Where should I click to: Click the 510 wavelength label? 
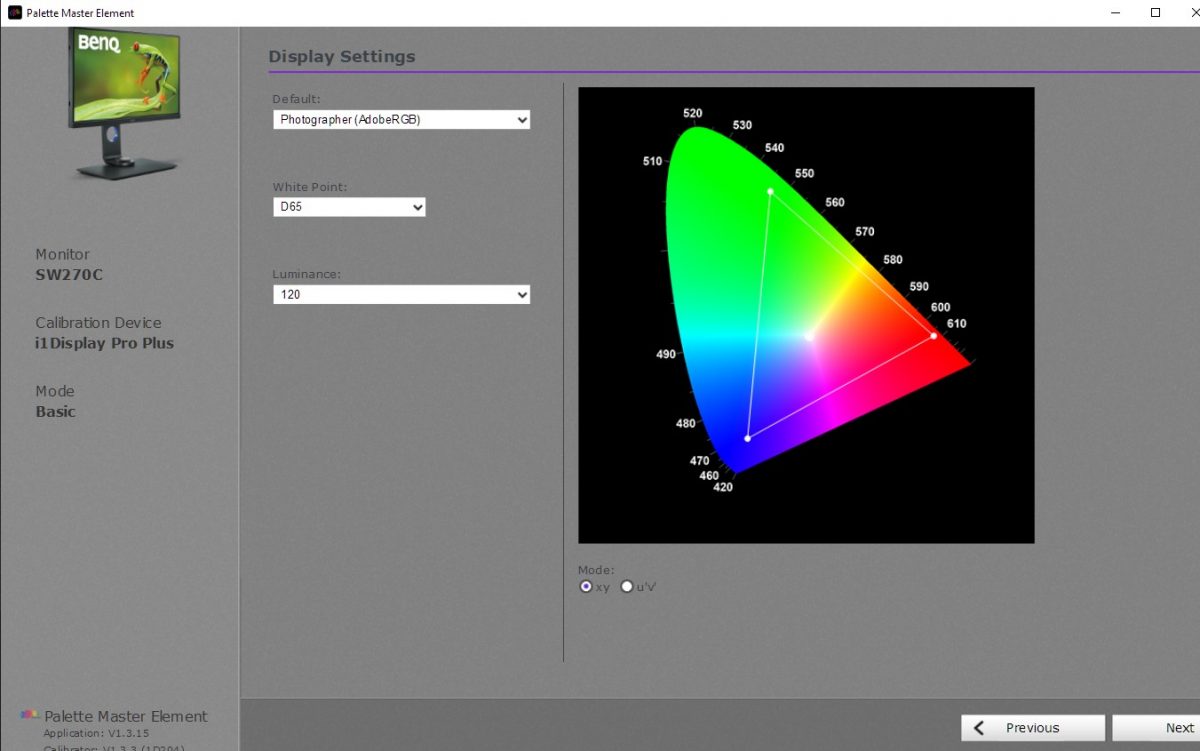click(x=653, y=161)
